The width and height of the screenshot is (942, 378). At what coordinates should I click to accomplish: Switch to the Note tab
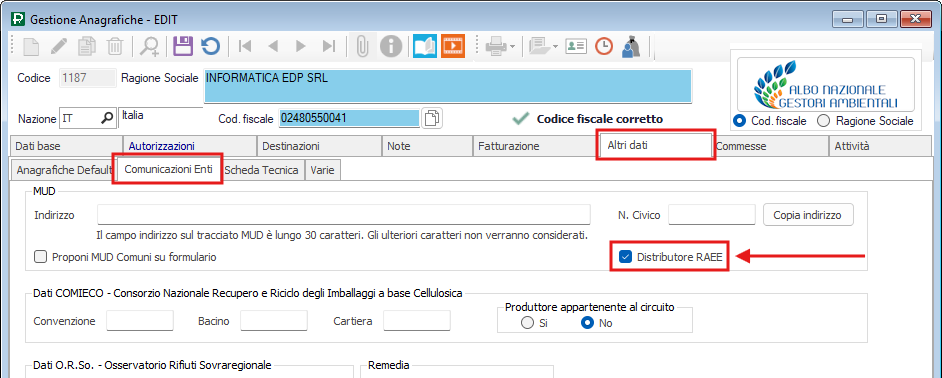pyautogui.click(x=428, y=146)
